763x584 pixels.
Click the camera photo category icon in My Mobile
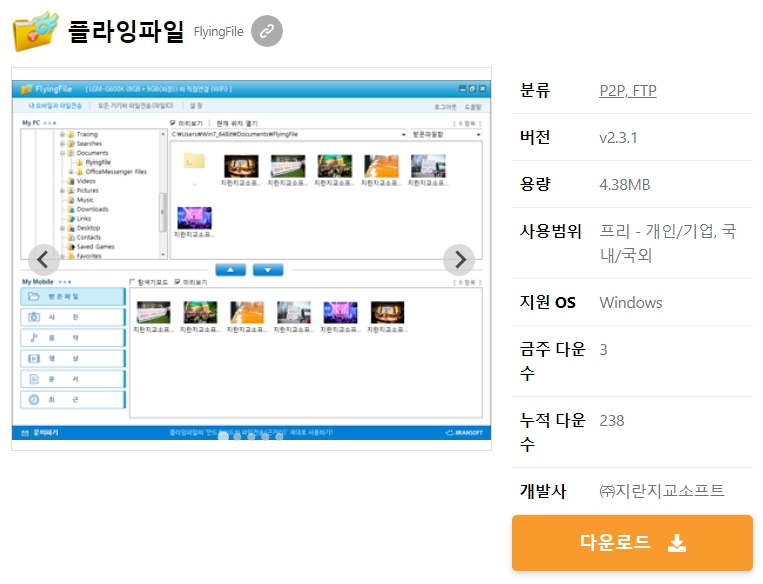[x=34, y=317]
